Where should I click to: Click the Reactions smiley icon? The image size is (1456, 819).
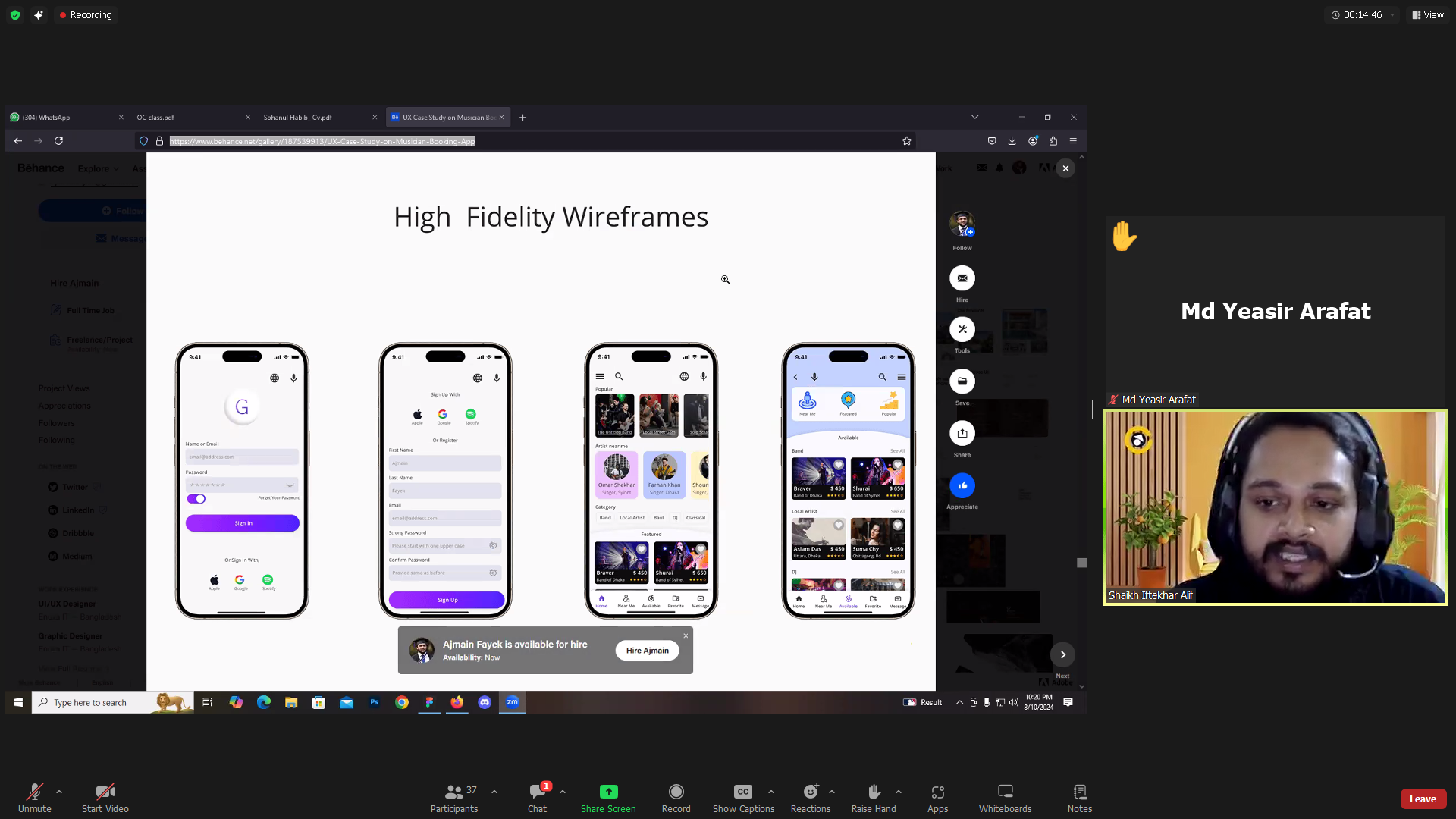(810, 792)
